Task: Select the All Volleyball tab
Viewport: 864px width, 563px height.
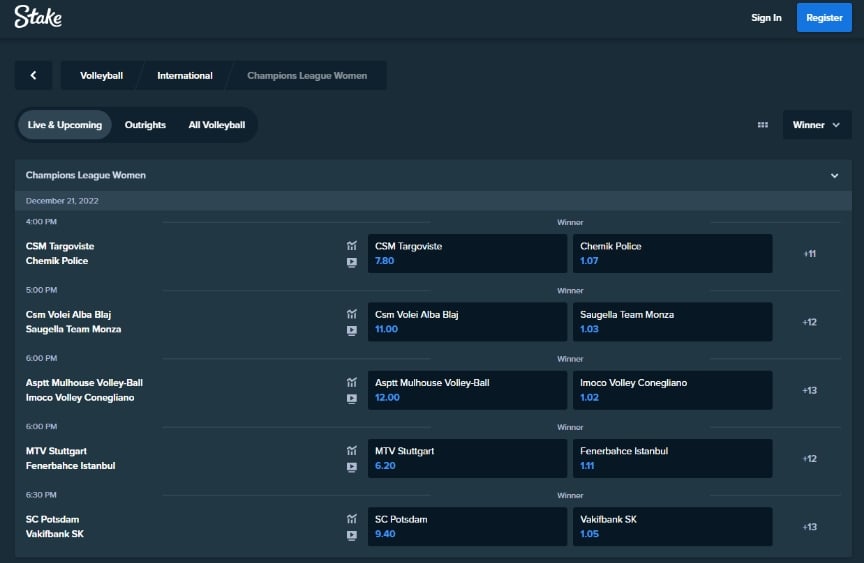Action: click(x=217, y=125)
